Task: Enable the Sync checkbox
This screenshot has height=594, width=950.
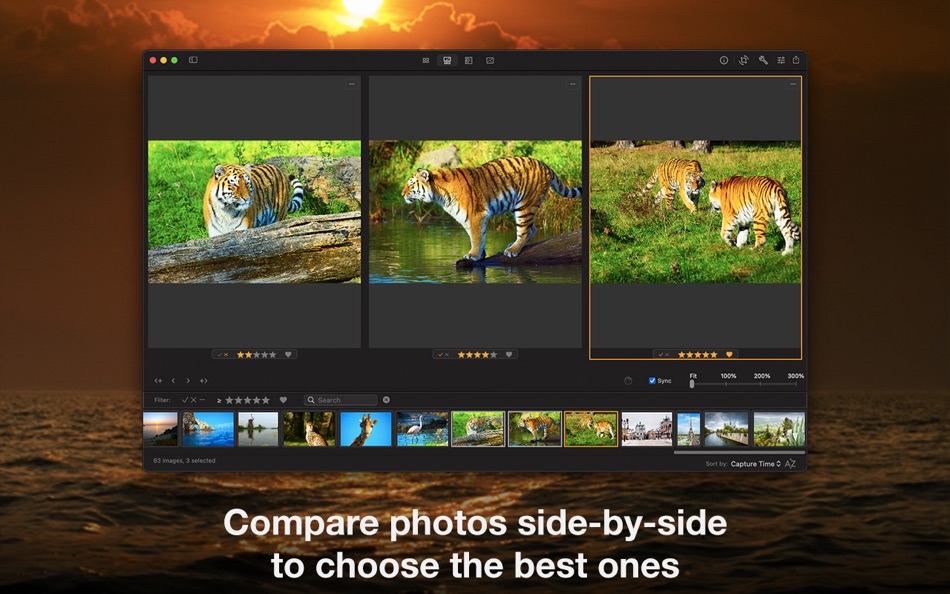Action: [x=652, y=381]
